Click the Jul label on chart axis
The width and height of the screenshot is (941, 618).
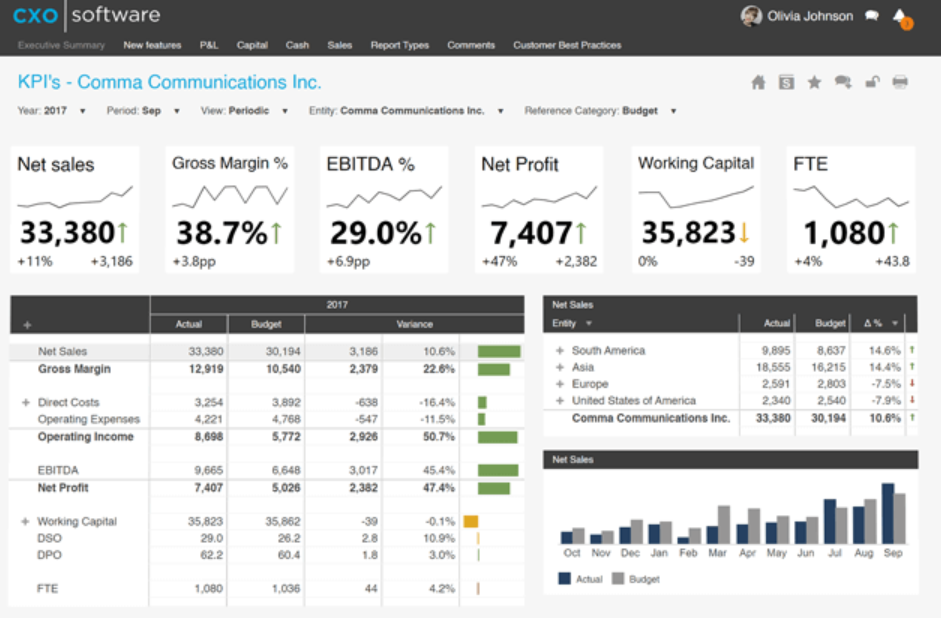[x=835, y=553]
